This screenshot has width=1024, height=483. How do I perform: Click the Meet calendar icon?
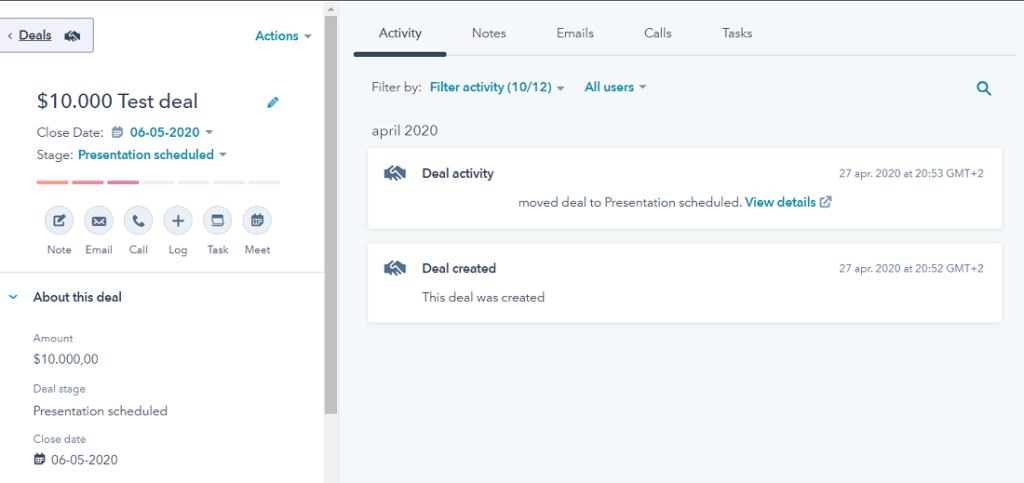(257, 221)
